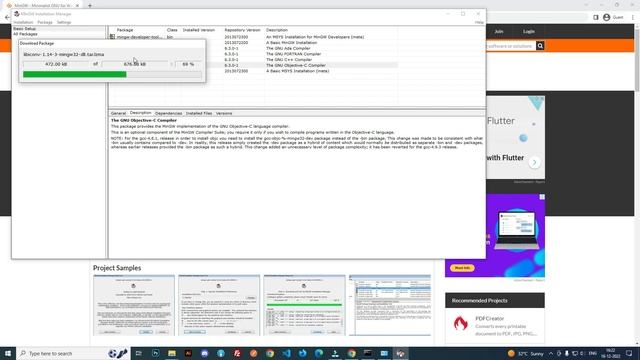Screen dimensions: 640x360
Task: Advance the Flutter ad carousel arrow
Action: [534, 162]
